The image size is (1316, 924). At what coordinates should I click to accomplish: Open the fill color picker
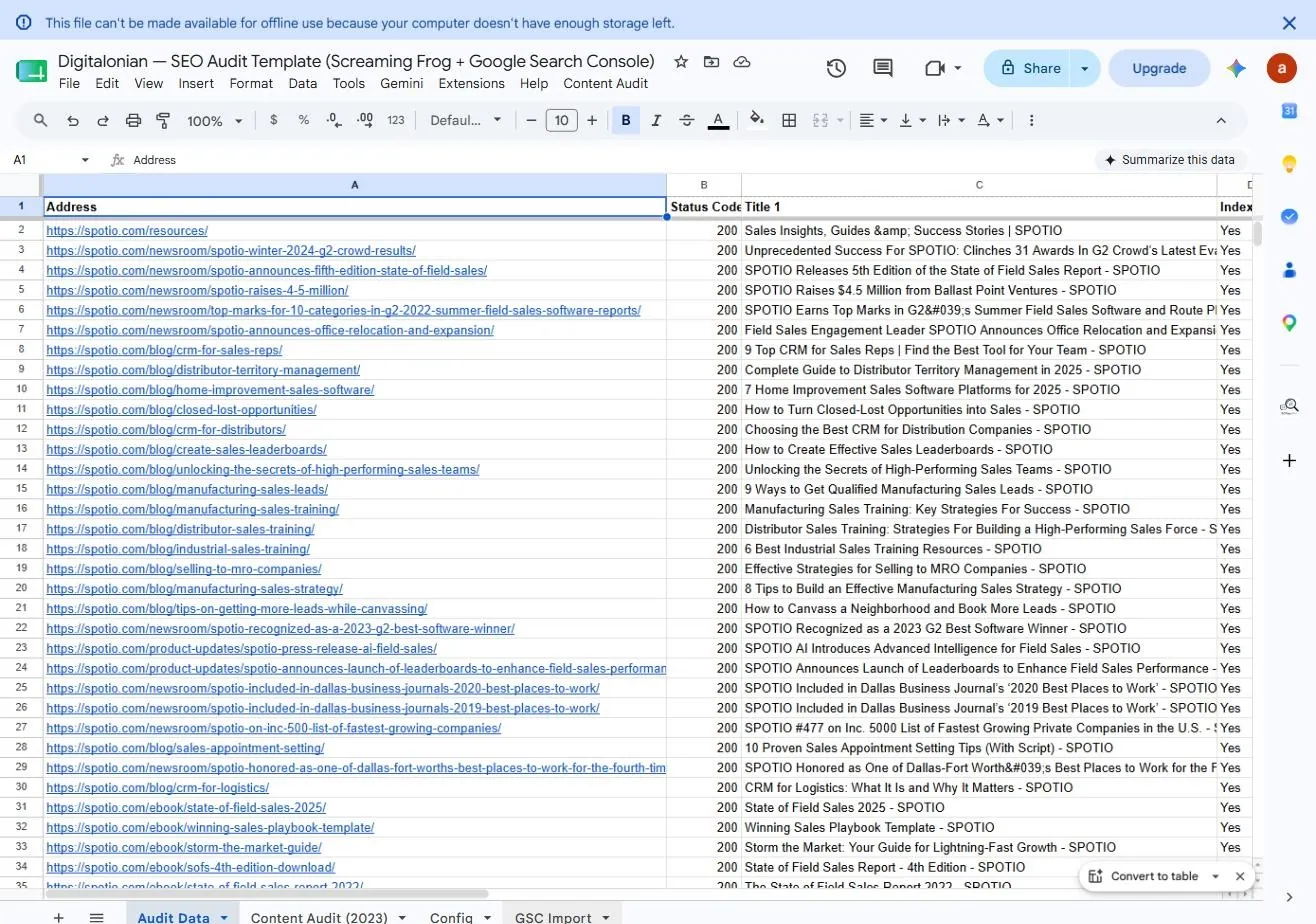757,120
